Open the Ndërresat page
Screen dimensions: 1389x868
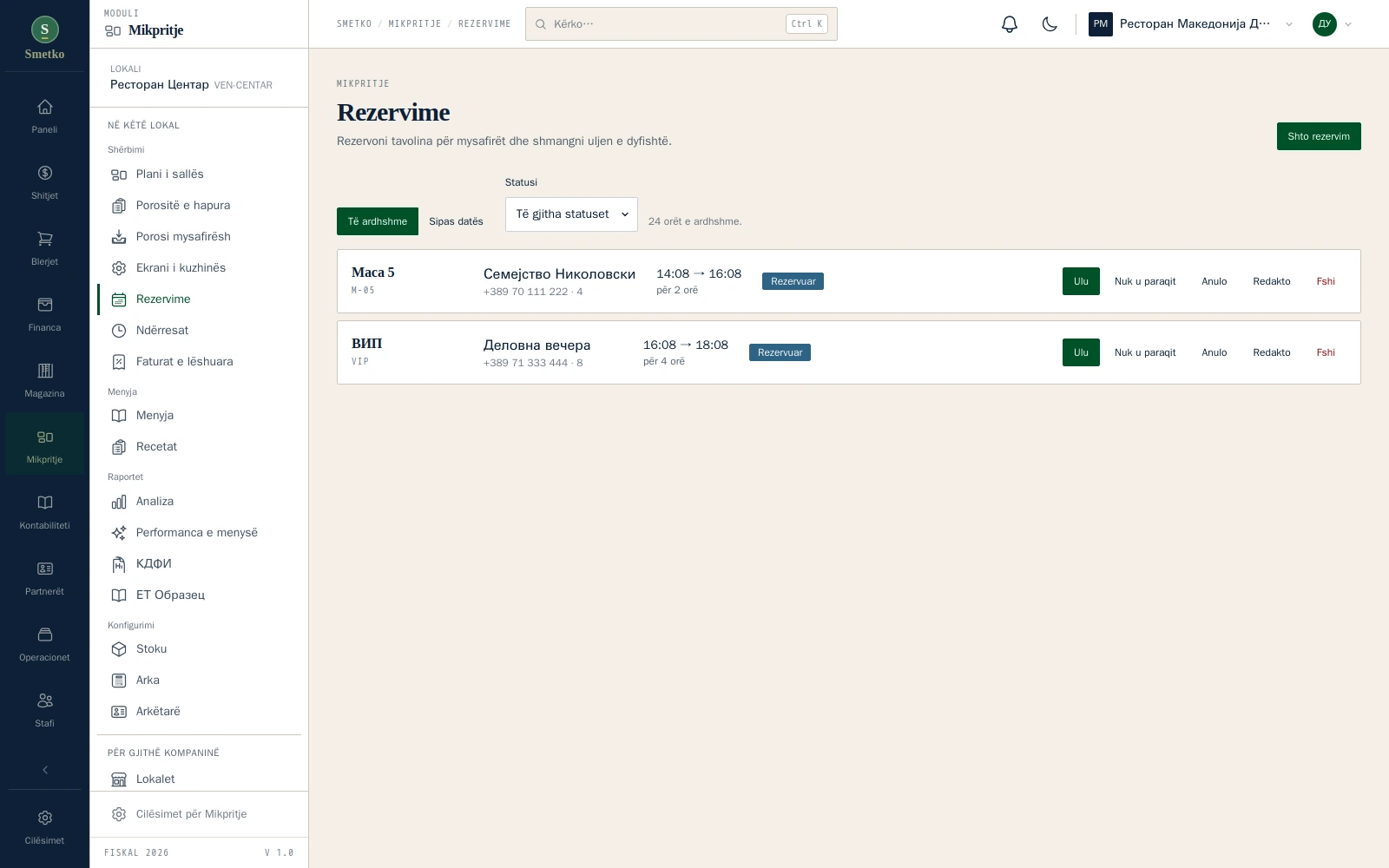[x=199, y=331]
